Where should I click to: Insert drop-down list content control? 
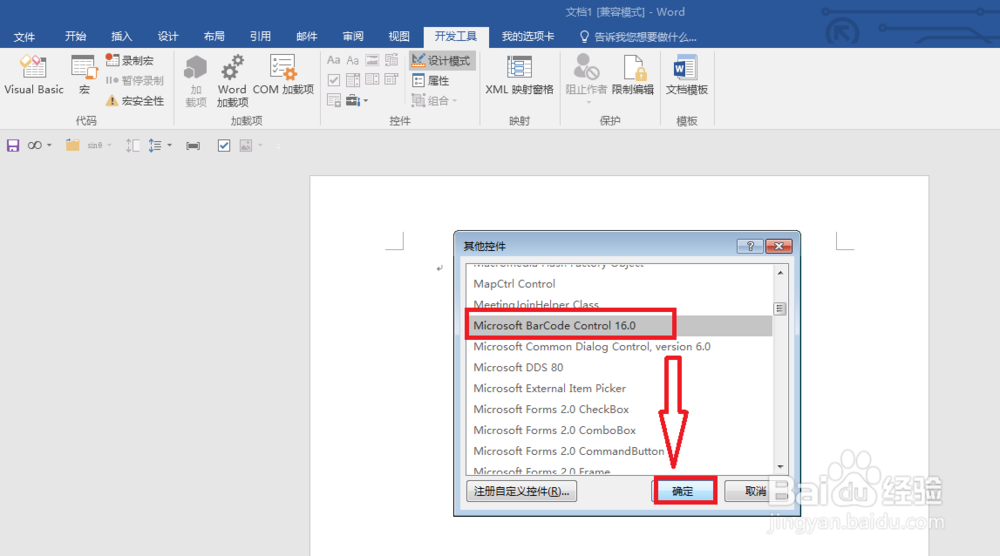(372, 80)
